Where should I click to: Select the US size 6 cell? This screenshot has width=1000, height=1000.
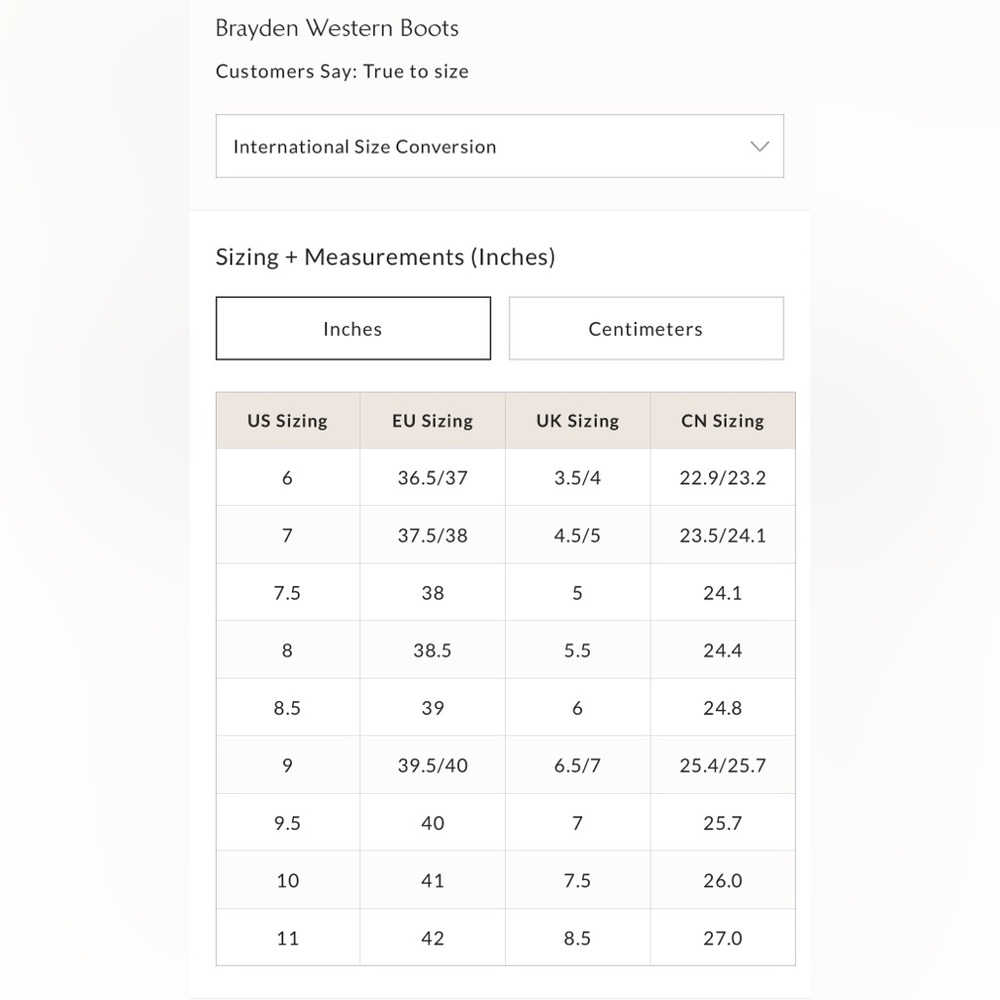point(288,478)
